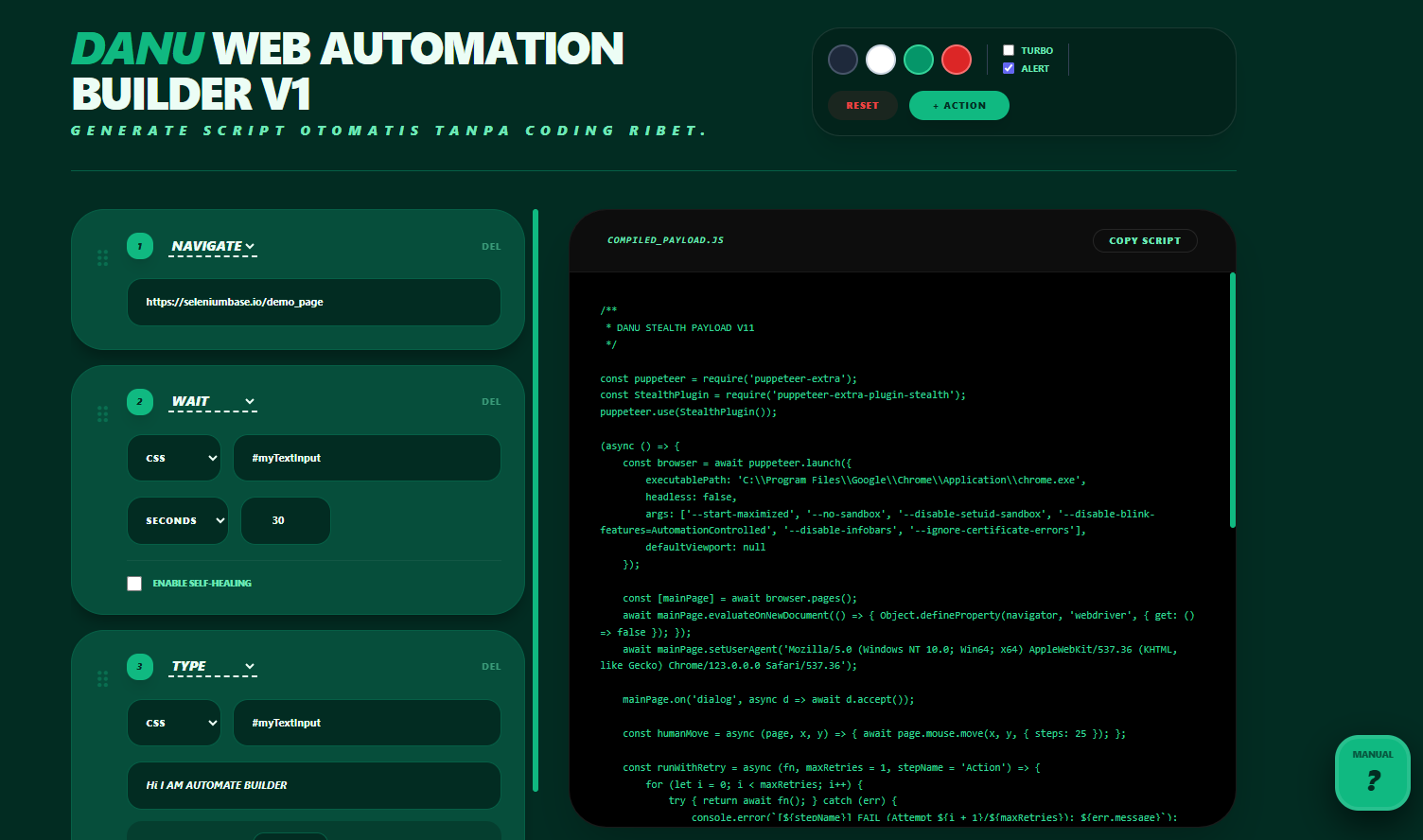The height and width of the screenshot is (840, 1423).
Task: Click the 'DANU STEALTH PAYLOAD V11' comment line
Action: click(x=680, y=327)
